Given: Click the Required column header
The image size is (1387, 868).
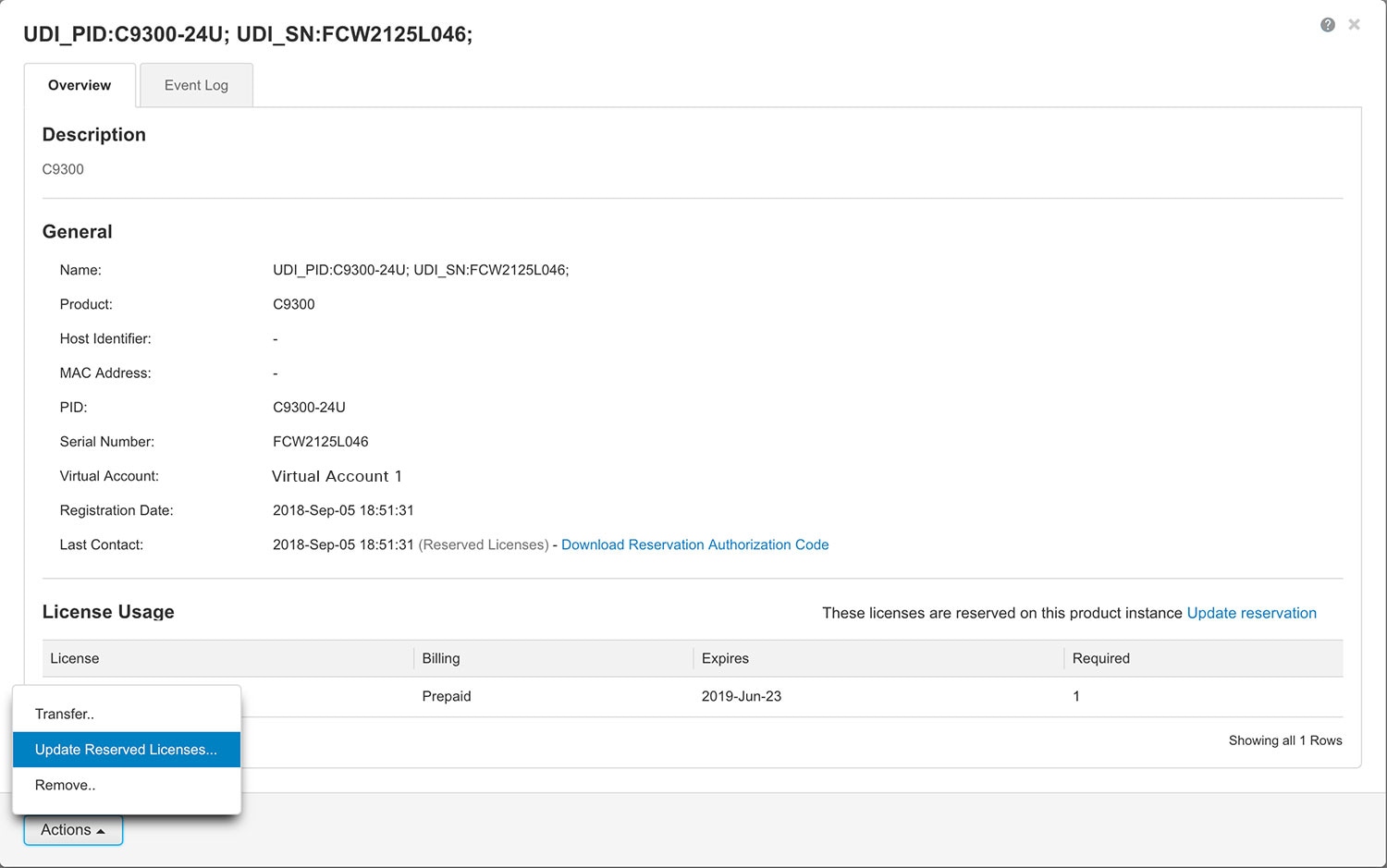Looking at the screenshot, I should (1203, 658).
